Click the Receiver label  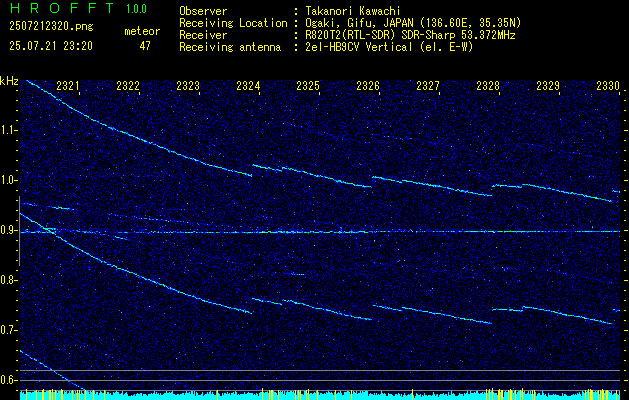tap(203, 35)
